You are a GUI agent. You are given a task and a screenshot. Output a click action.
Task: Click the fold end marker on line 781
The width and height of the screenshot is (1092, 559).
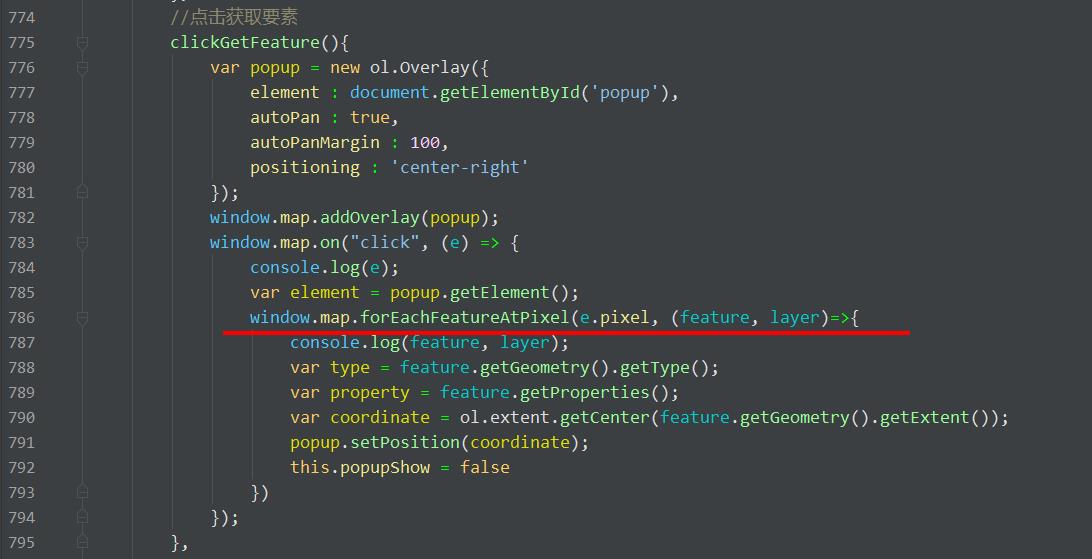[82, 192]
